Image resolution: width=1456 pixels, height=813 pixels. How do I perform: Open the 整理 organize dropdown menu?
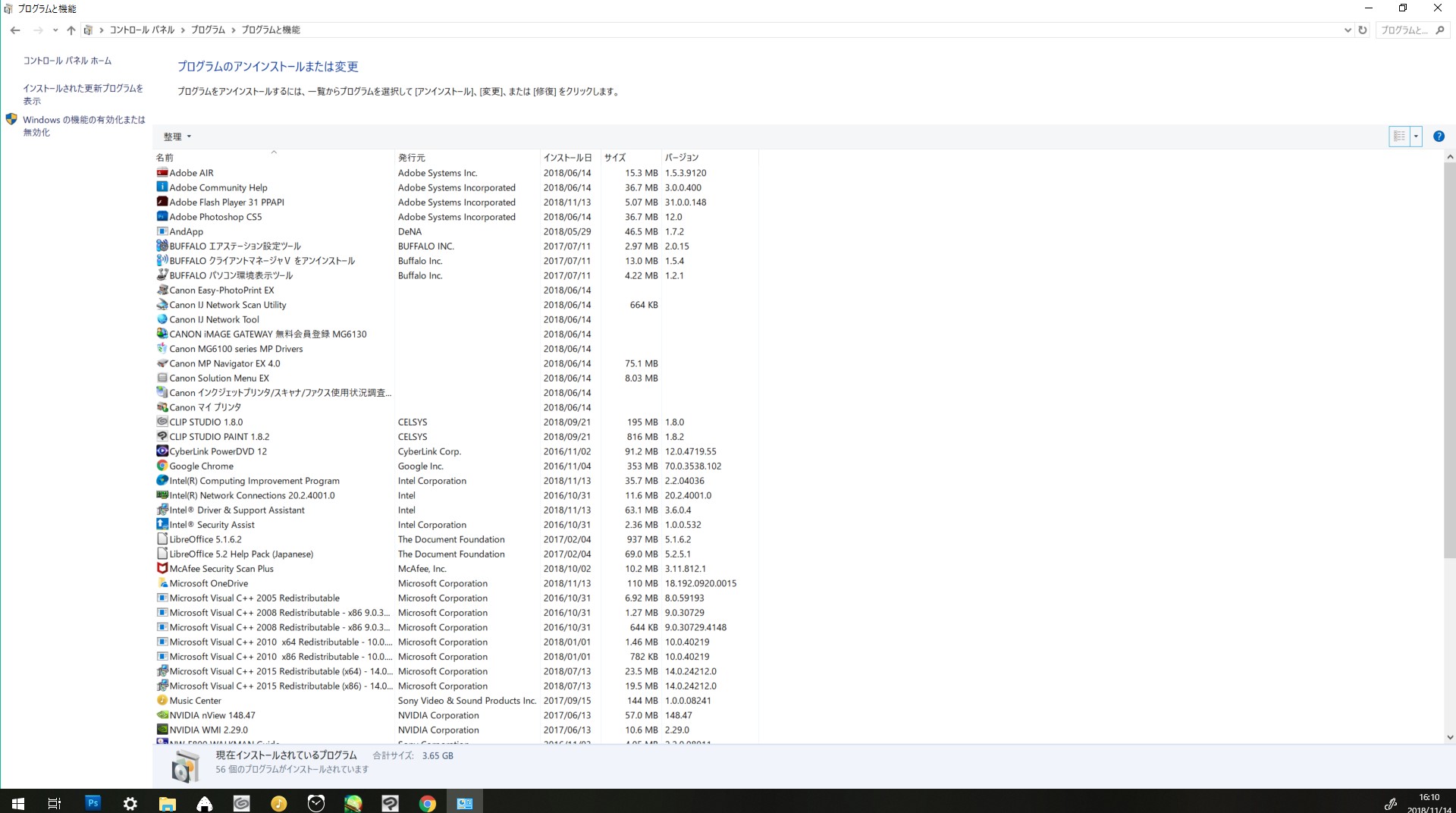tap(177, 137)
